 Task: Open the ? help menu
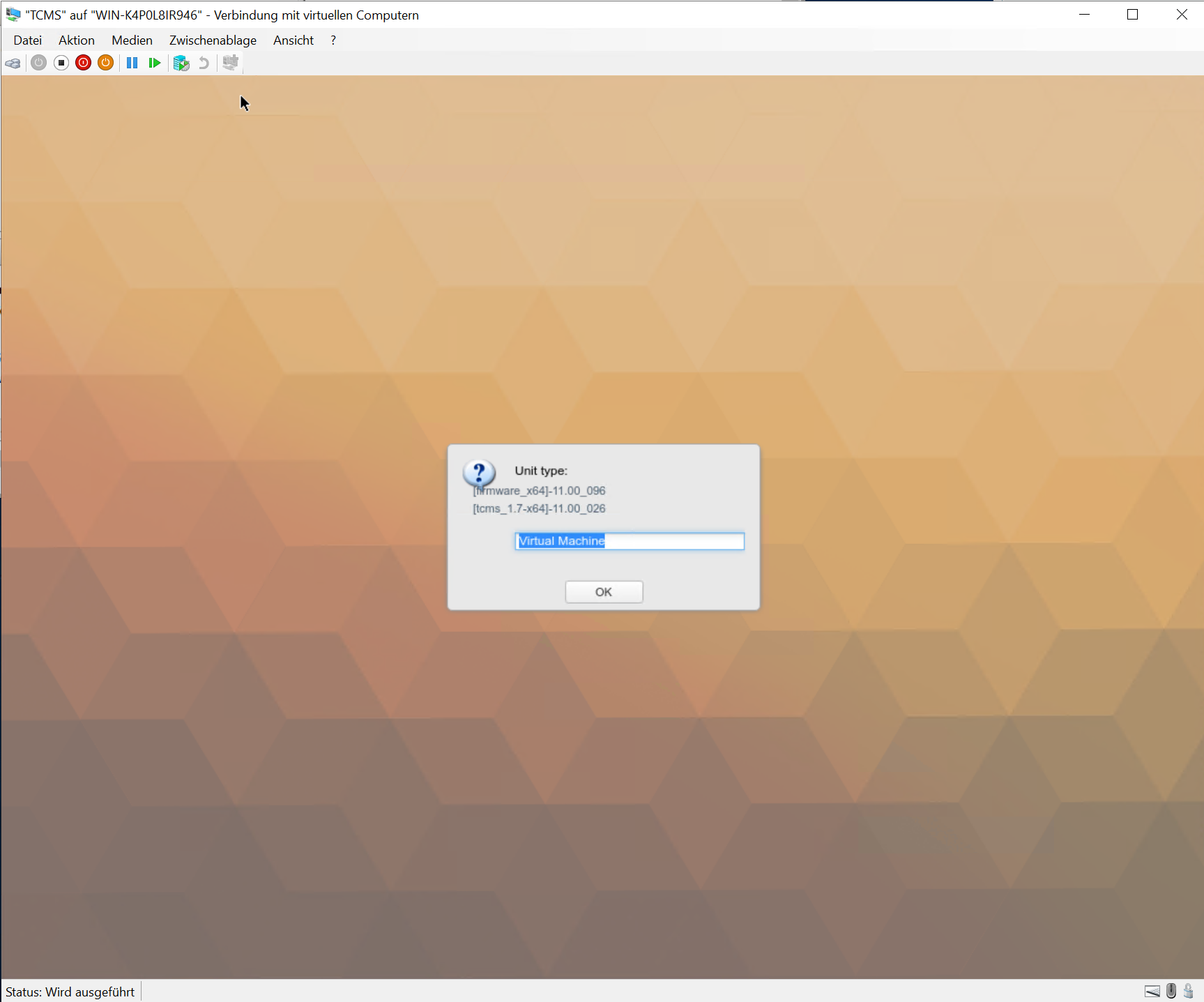pyautogui.click(x=333, y=40)
